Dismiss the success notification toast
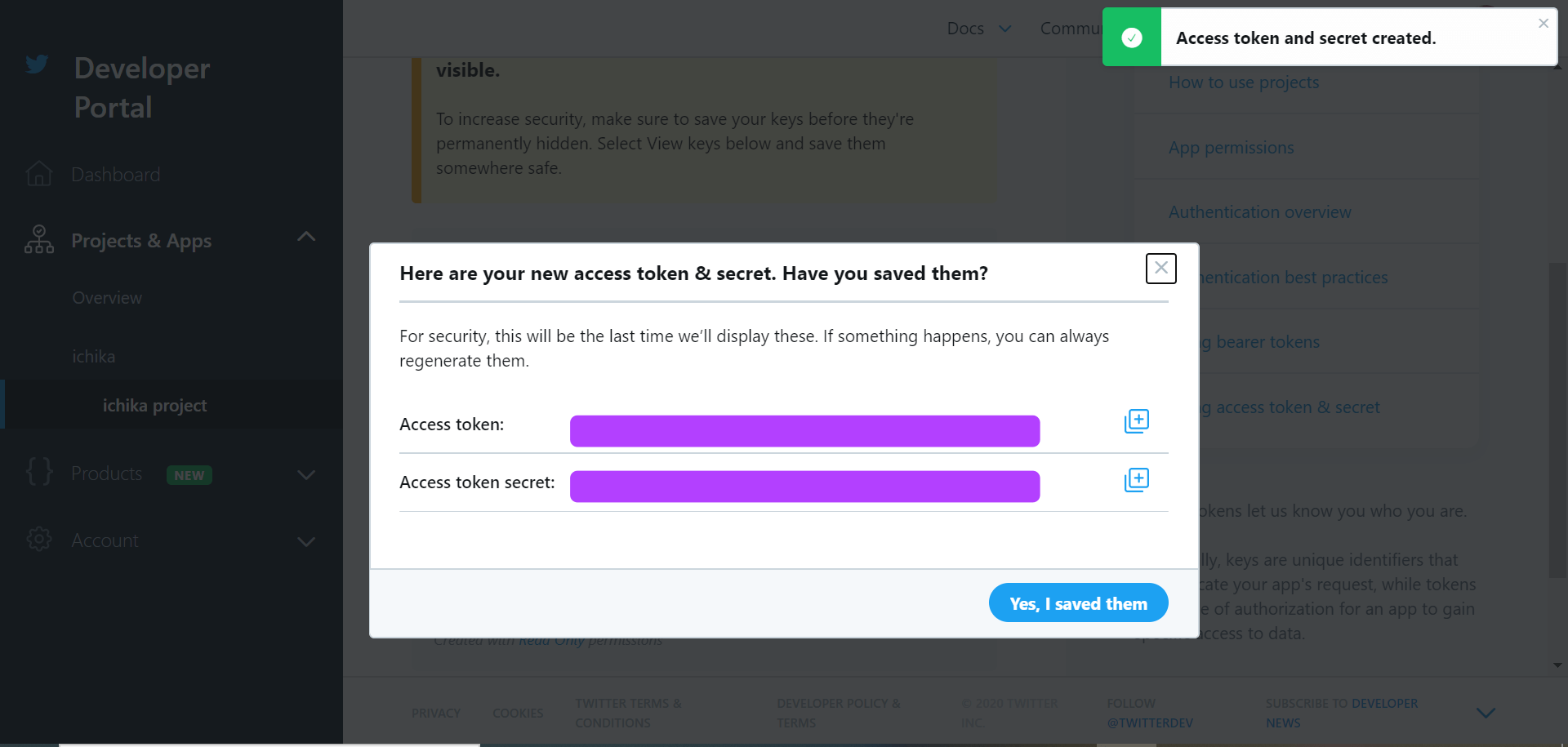 1543,24
